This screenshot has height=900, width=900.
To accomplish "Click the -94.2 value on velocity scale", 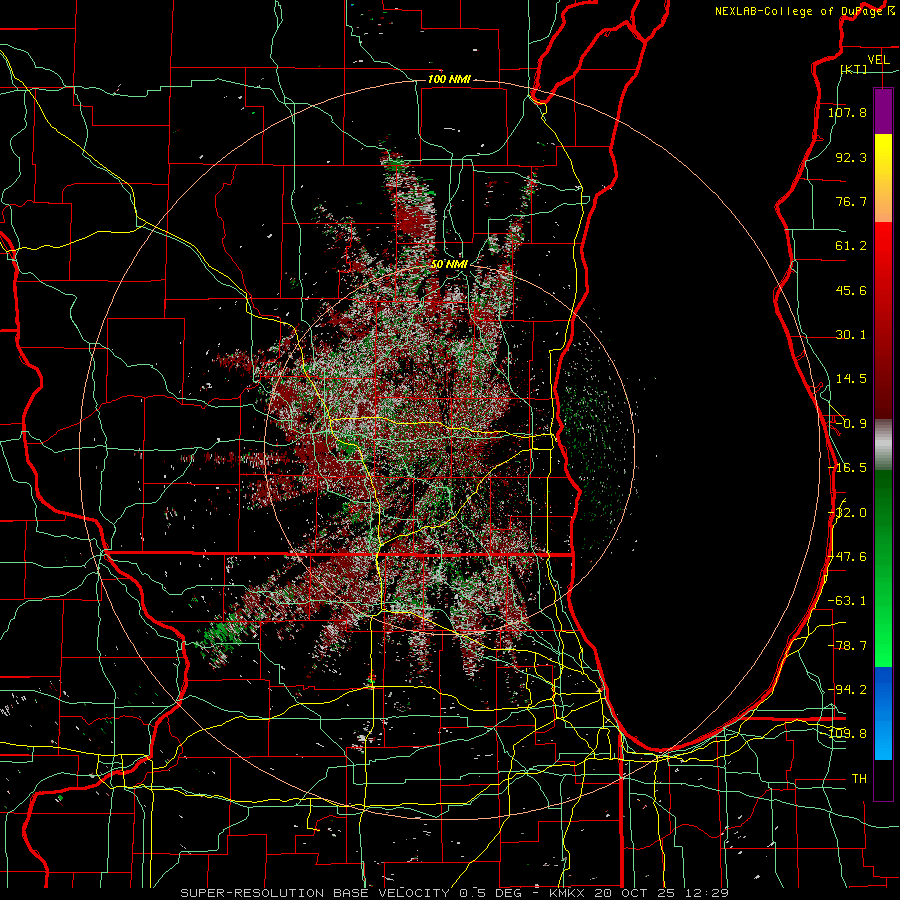I will coord(847,690).
